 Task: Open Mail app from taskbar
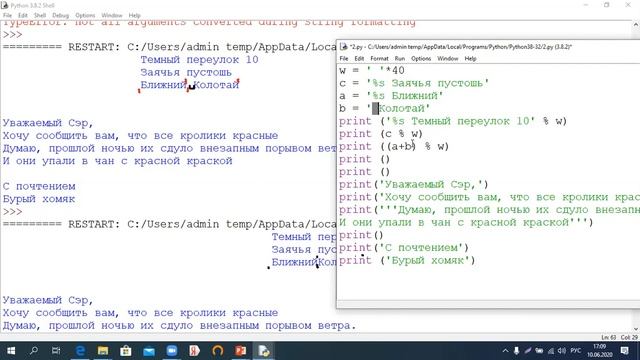(x=149, y=351)
